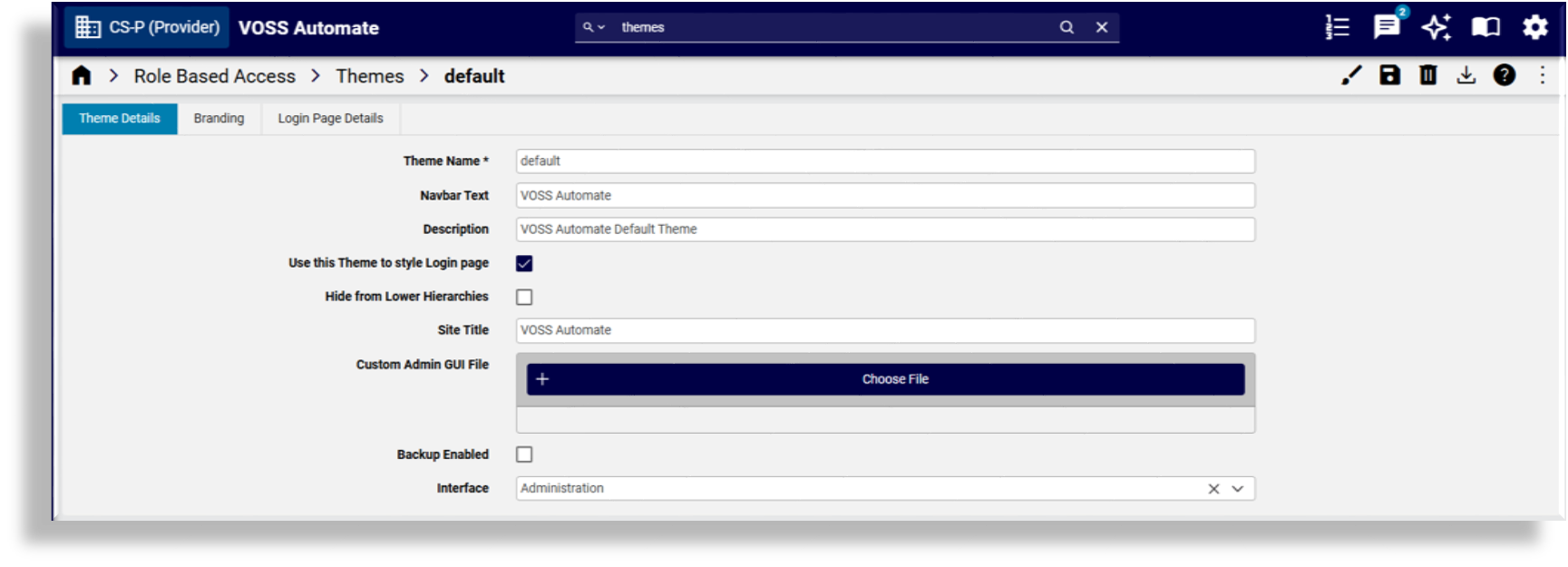Click the Home icon in breadcrumb
This screenshot has height=567, width=1568.
(82, 76)
